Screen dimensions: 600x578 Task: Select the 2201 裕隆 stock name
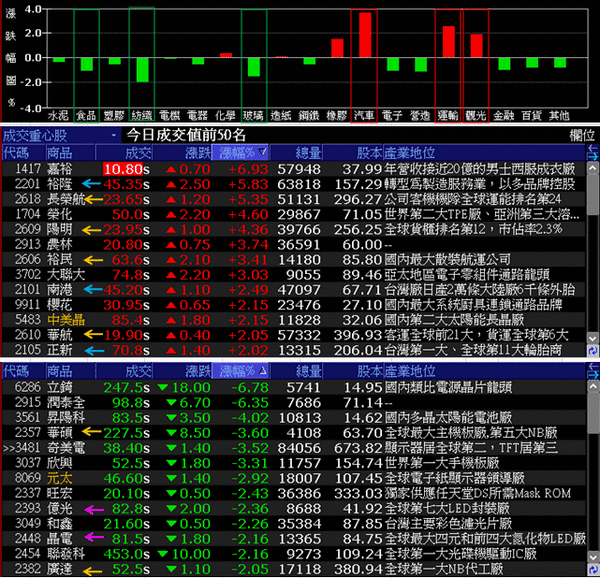point(60,184)
